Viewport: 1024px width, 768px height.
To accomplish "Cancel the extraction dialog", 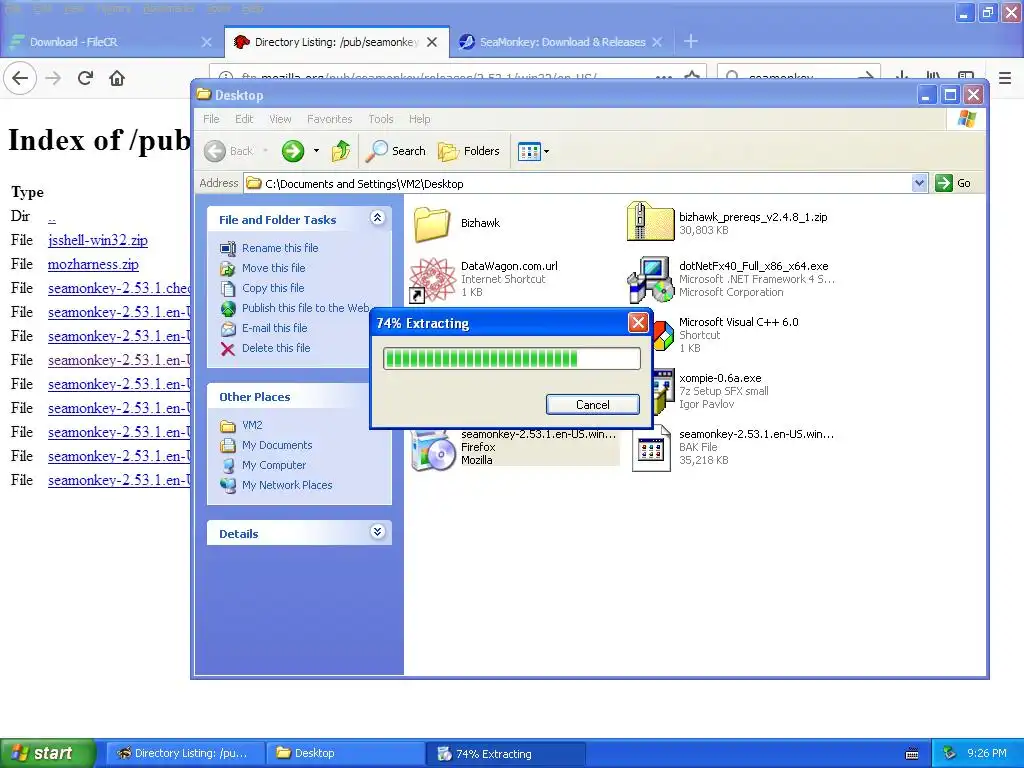I will 592,404.
